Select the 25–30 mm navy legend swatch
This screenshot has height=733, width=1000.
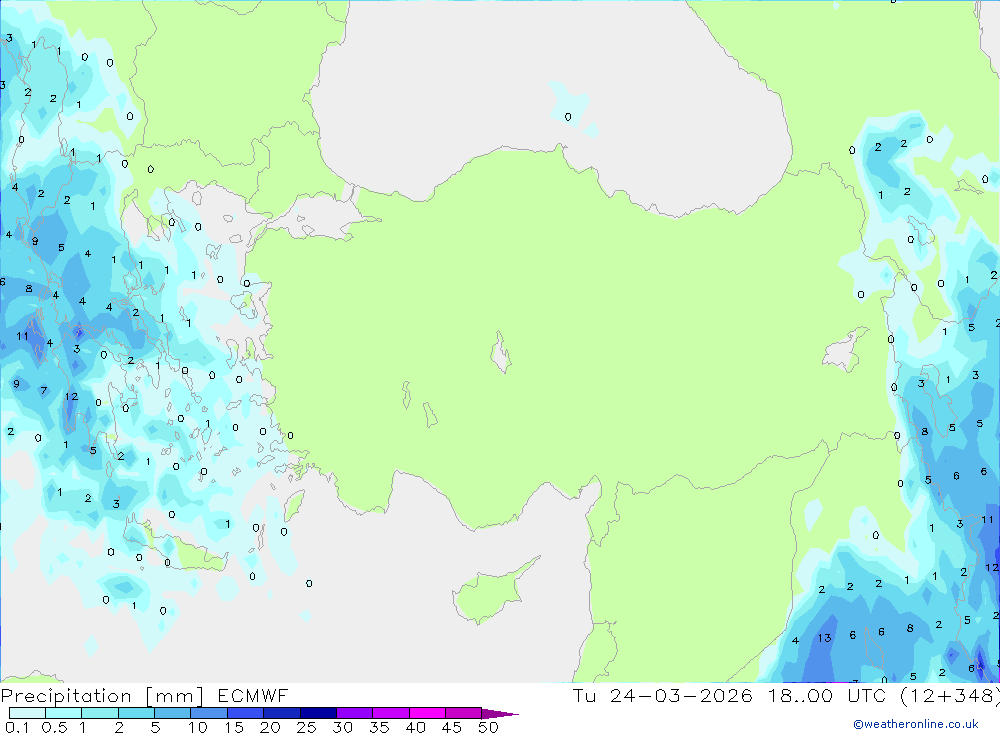(318, 713)
